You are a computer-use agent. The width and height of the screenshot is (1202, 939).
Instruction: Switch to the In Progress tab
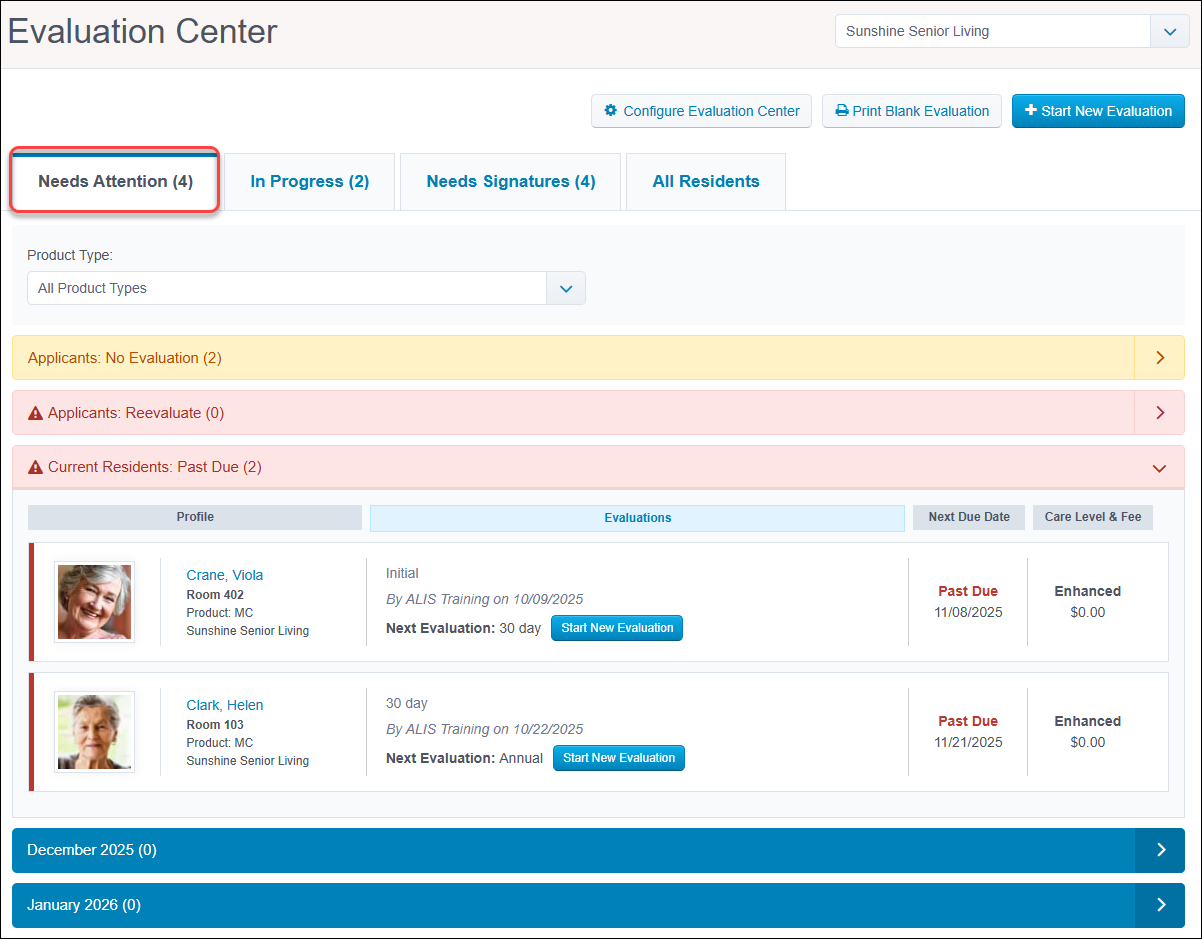[309, 181]
